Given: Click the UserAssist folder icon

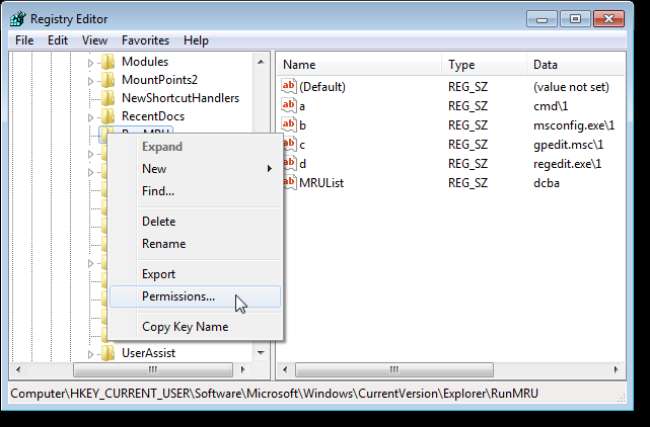Looking at the screenshot, I should tap(108, 353).
